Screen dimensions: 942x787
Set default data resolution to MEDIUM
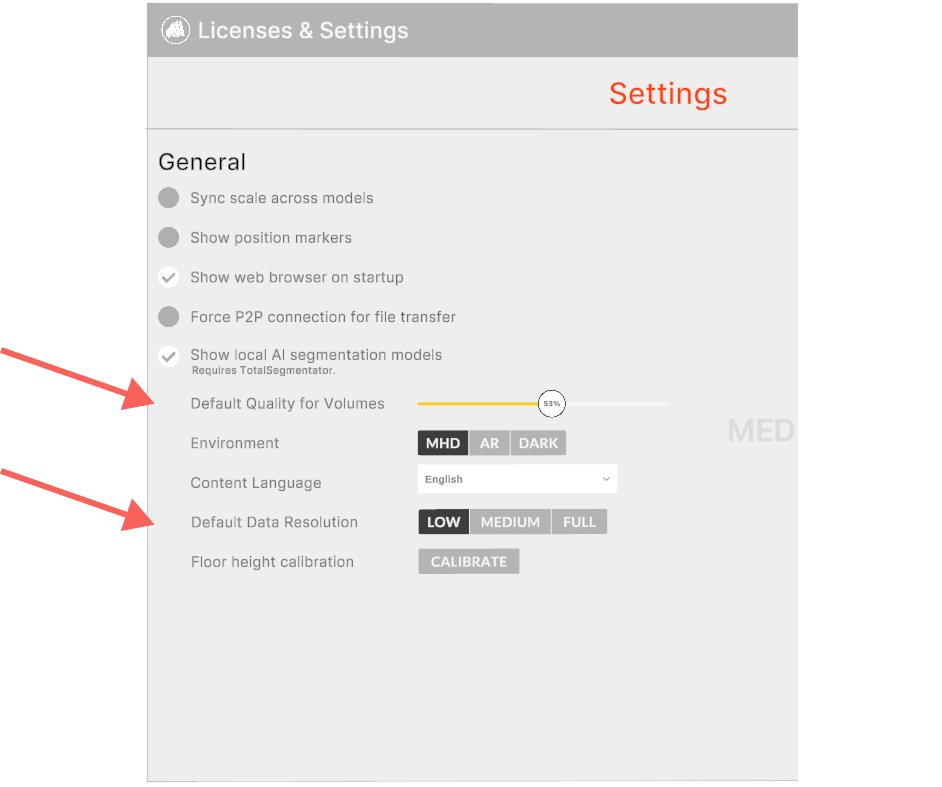pyautogui.click(x=510, y=522)
